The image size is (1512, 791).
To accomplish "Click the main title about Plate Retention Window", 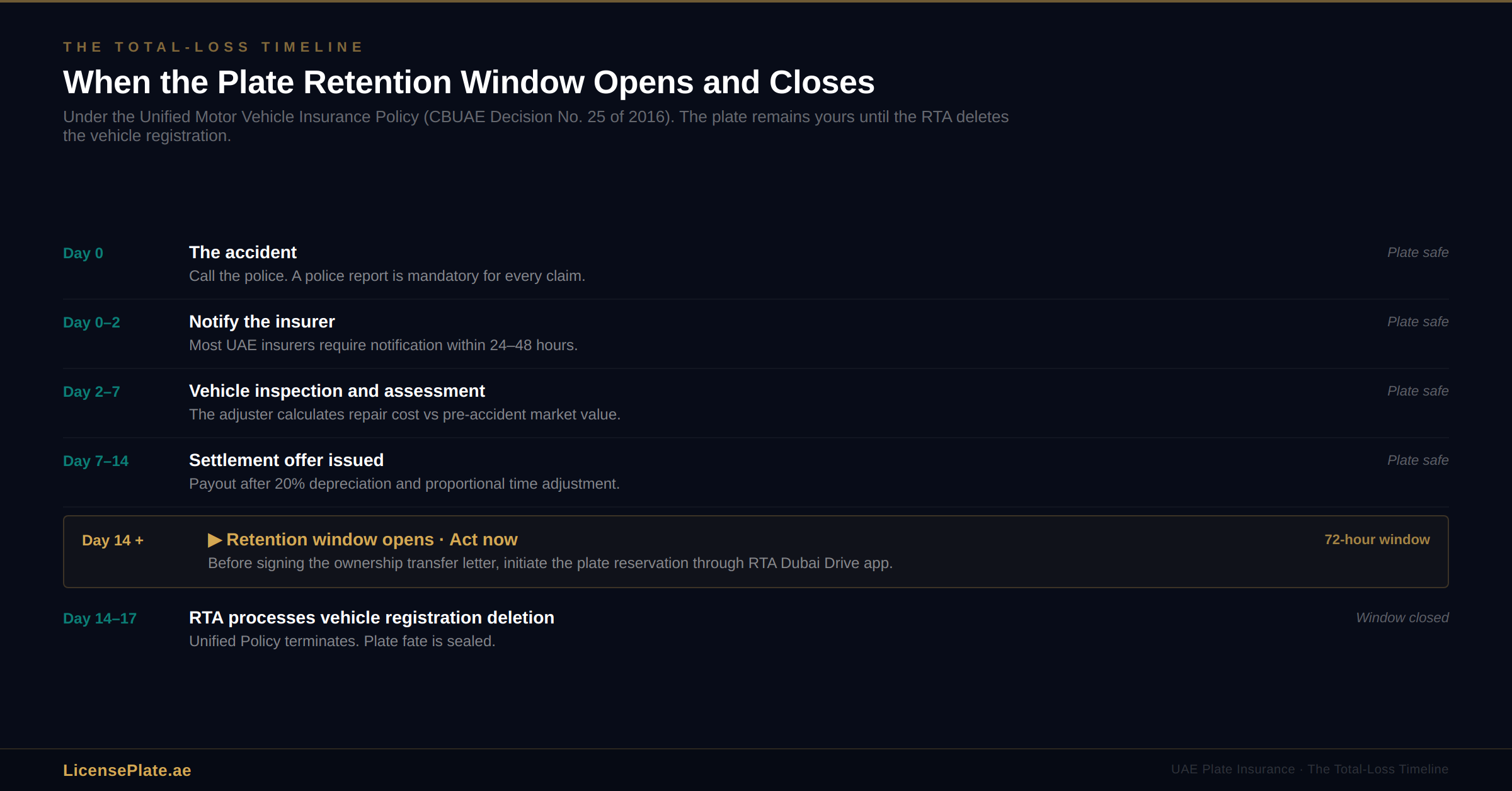I will click(469, 83).
